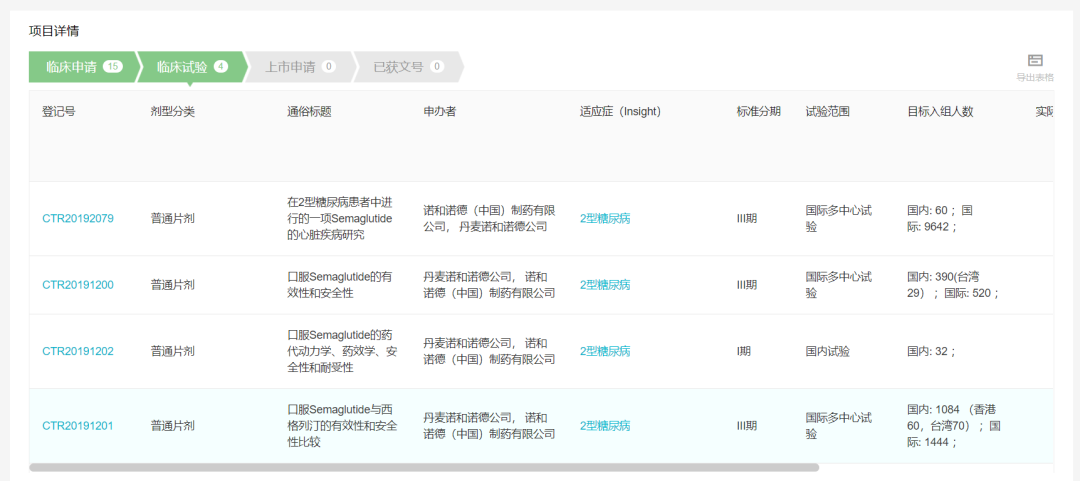The image size is (1080, 481).
Task: Open the 上市申请 tab
Action: (300, 67)
